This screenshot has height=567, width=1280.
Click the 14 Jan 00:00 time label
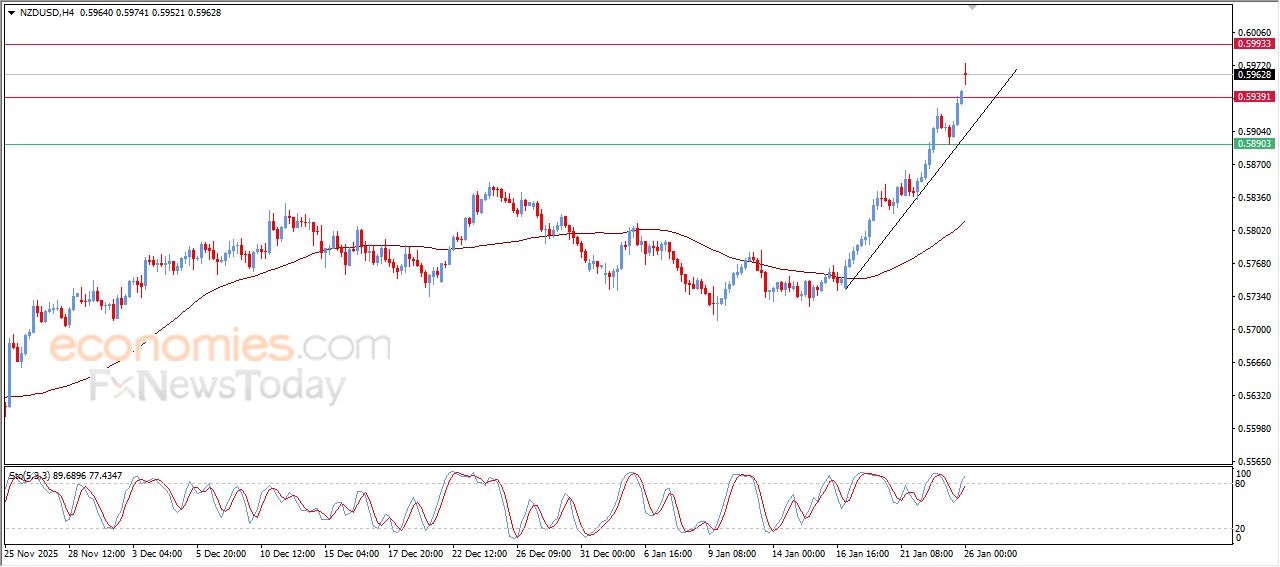coord(801,552)
